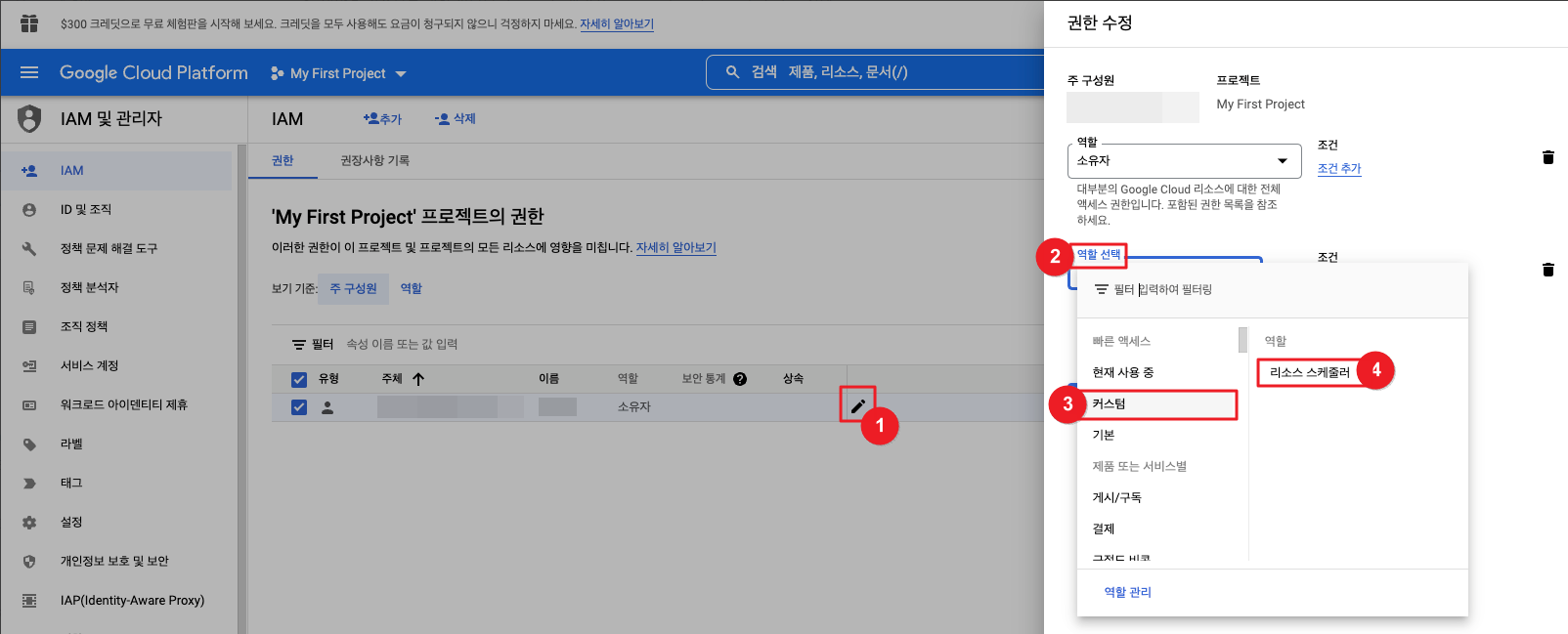Image resolution: width=1568 pixels, height=634 pixels.
Task: Switch to the 권장사항 기록 tab
Action: [374, 160]
